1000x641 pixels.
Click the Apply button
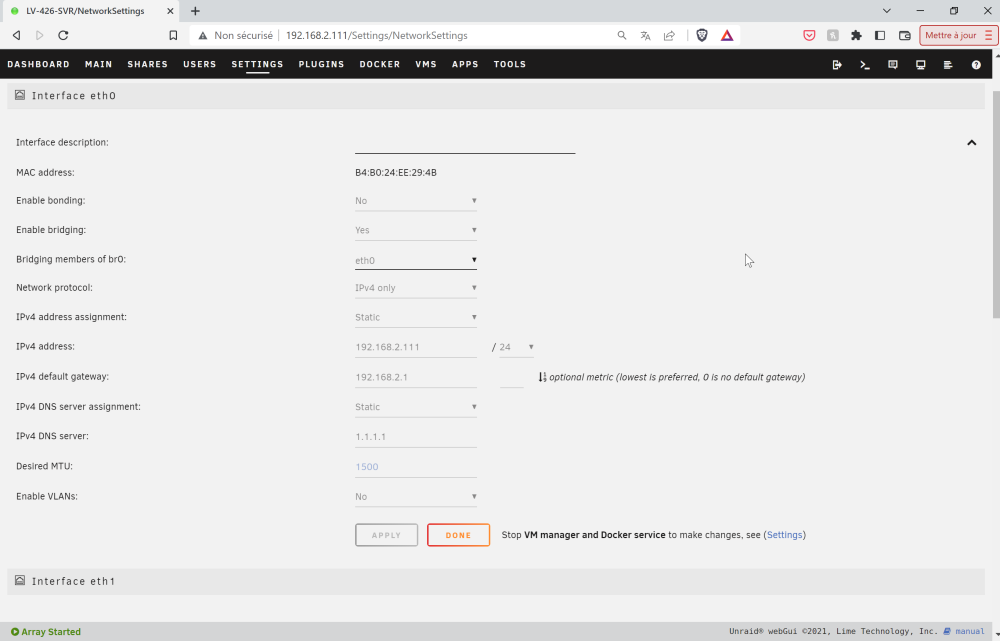point(386,535)
